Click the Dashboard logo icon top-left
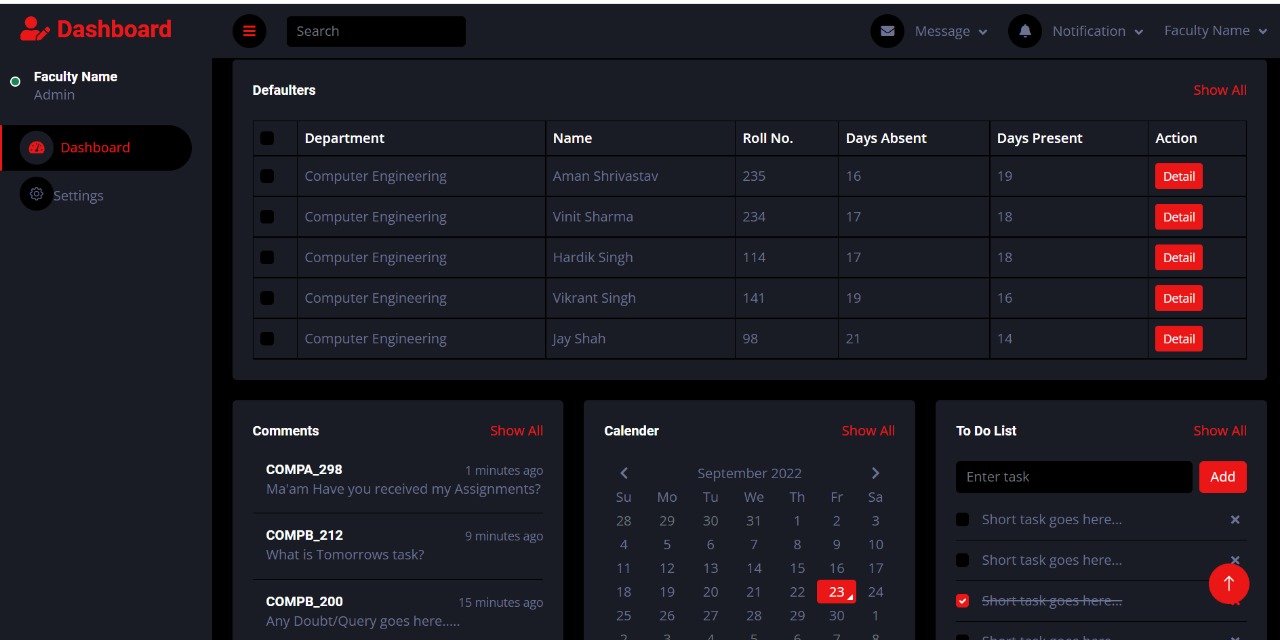The image size is (1280, 640). [x=33, y=28]
